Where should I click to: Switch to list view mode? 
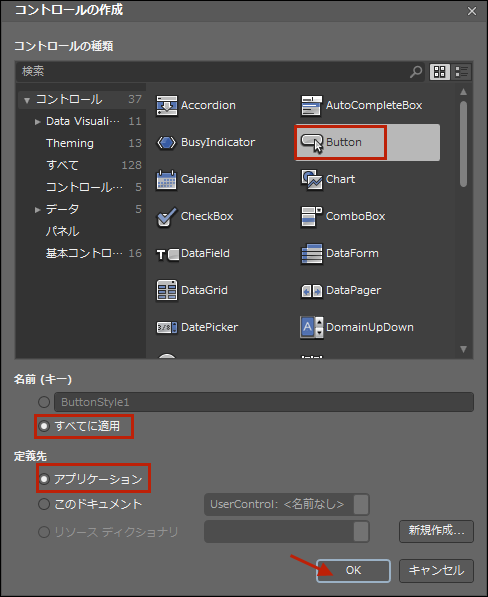(x=461, y=72)
